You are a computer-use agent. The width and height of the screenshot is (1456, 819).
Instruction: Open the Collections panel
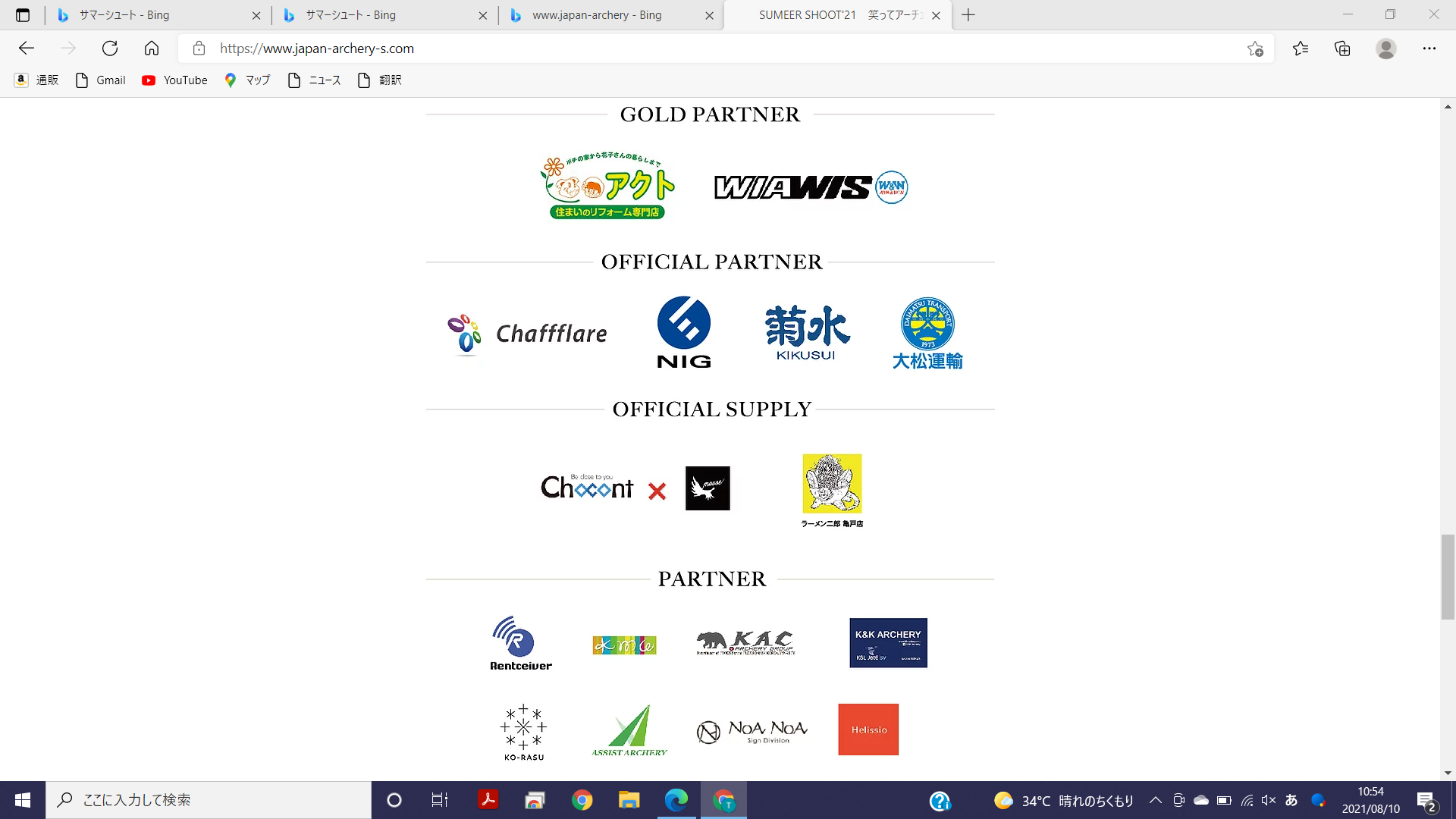point(1342,49)
